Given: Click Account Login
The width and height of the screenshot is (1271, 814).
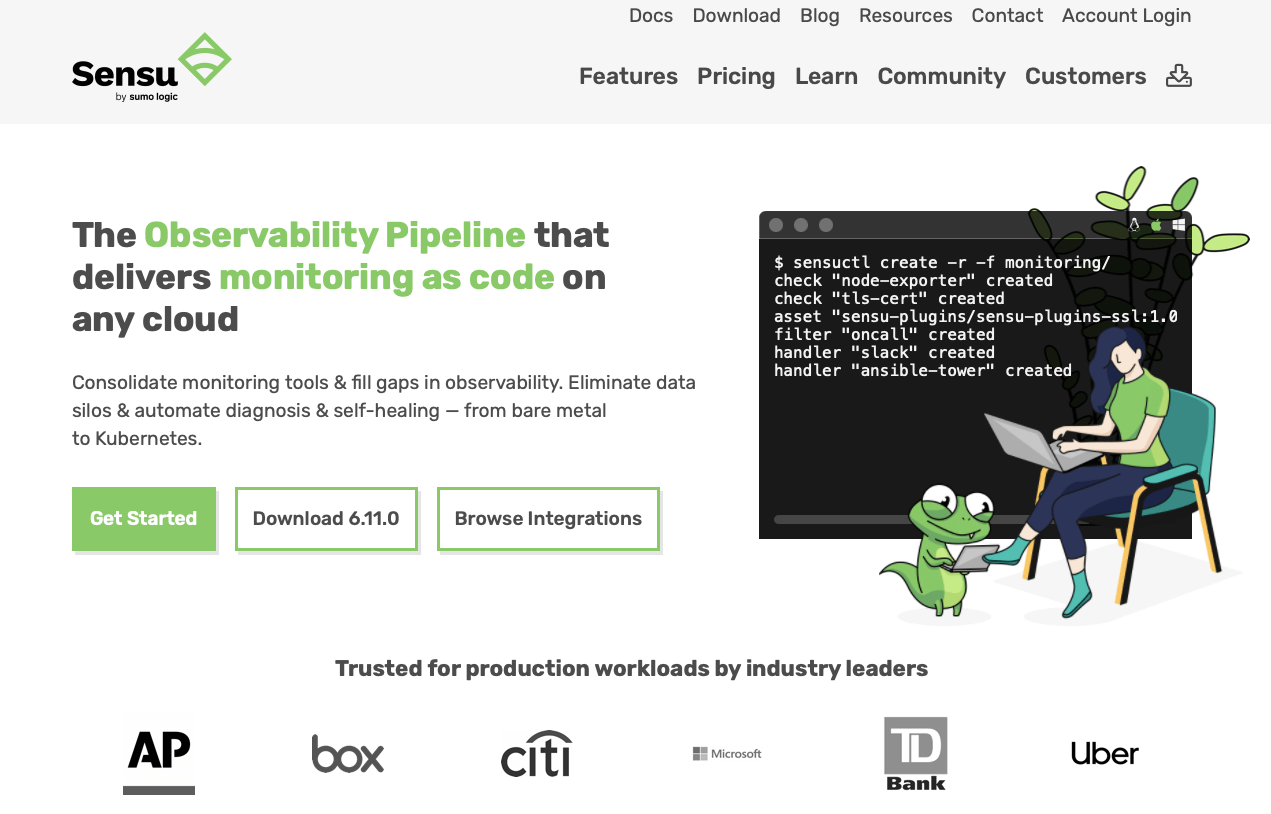Looking at the screenshot, I should tap(1127, 16).
